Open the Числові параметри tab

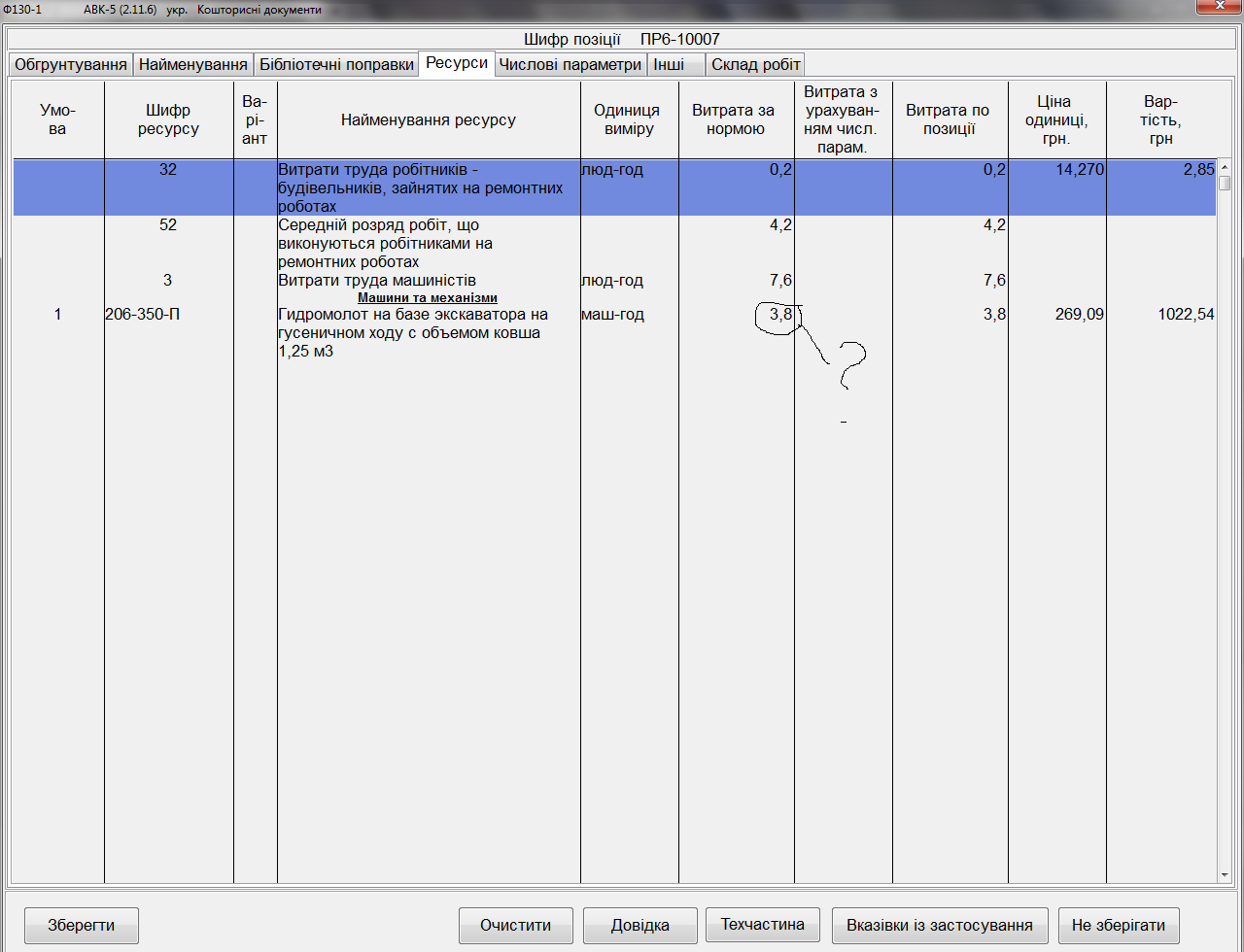click(x=570, y=64)
